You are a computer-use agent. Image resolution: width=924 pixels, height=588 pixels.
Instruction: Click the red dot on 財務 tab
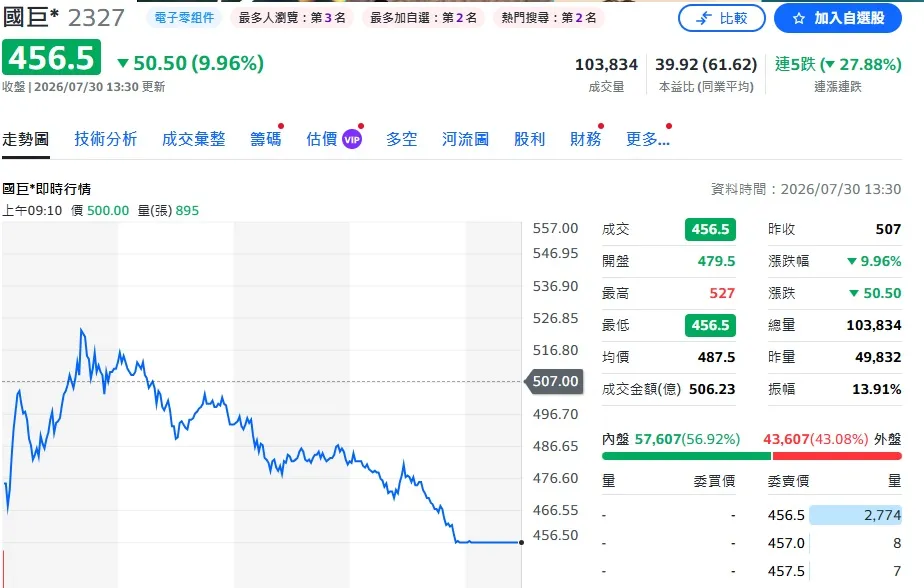pos(601,126)
